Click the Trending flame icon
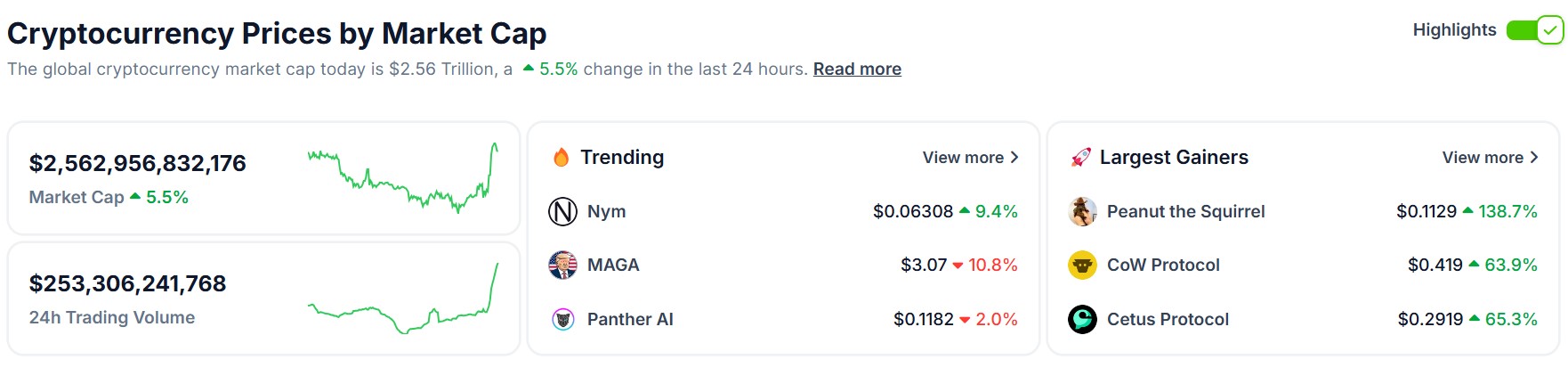 tap(561, 158)
